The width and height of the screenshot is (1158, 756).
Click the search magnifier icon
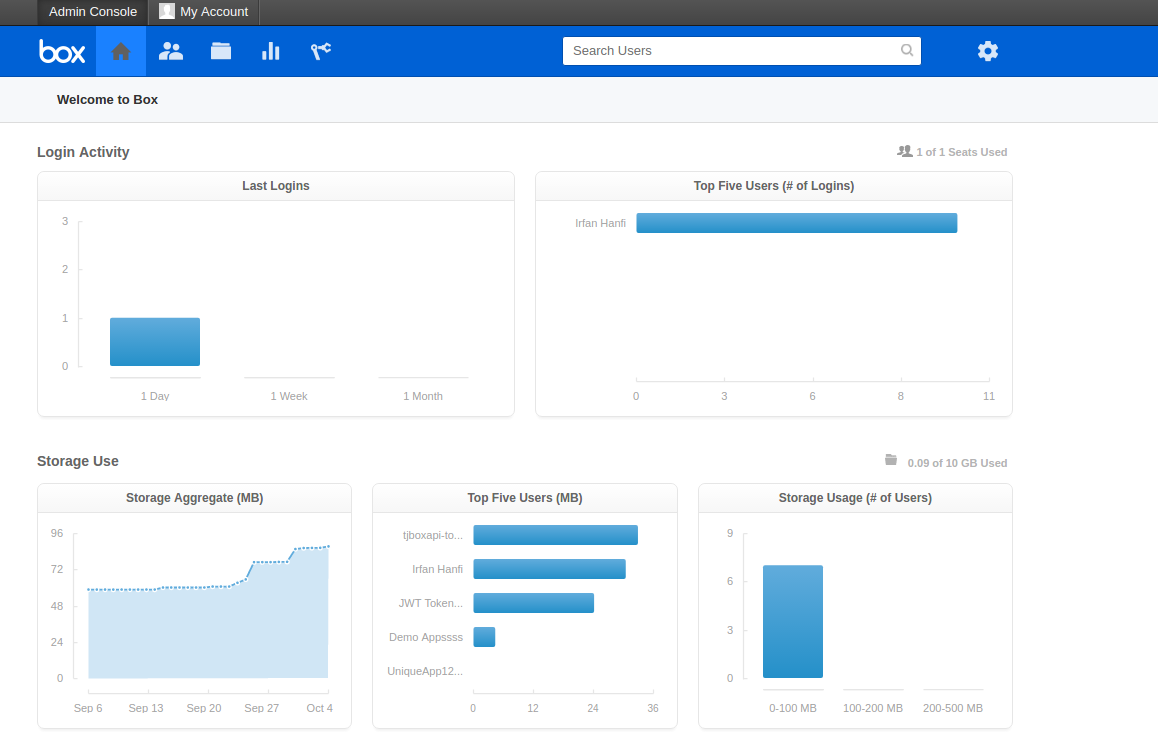pyautogui.click(x=906, y=50)
